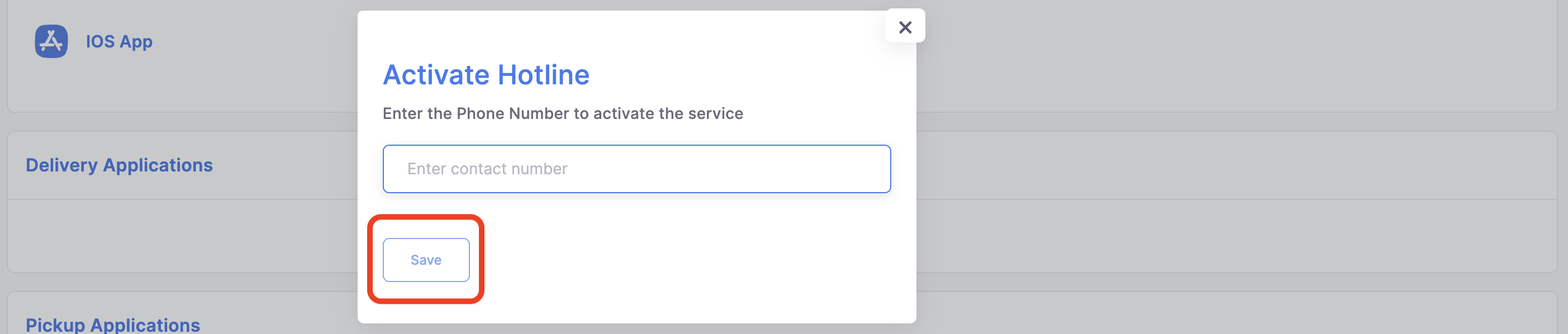Select the Pickup Applications heading
This screenshot has width=1568, height=334.
(113, 325)
